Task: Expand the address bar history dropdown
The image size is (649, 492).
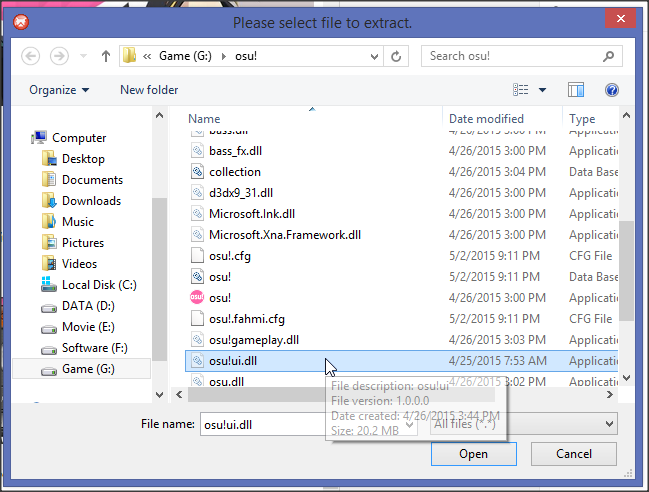Action: tap(374, 56)
